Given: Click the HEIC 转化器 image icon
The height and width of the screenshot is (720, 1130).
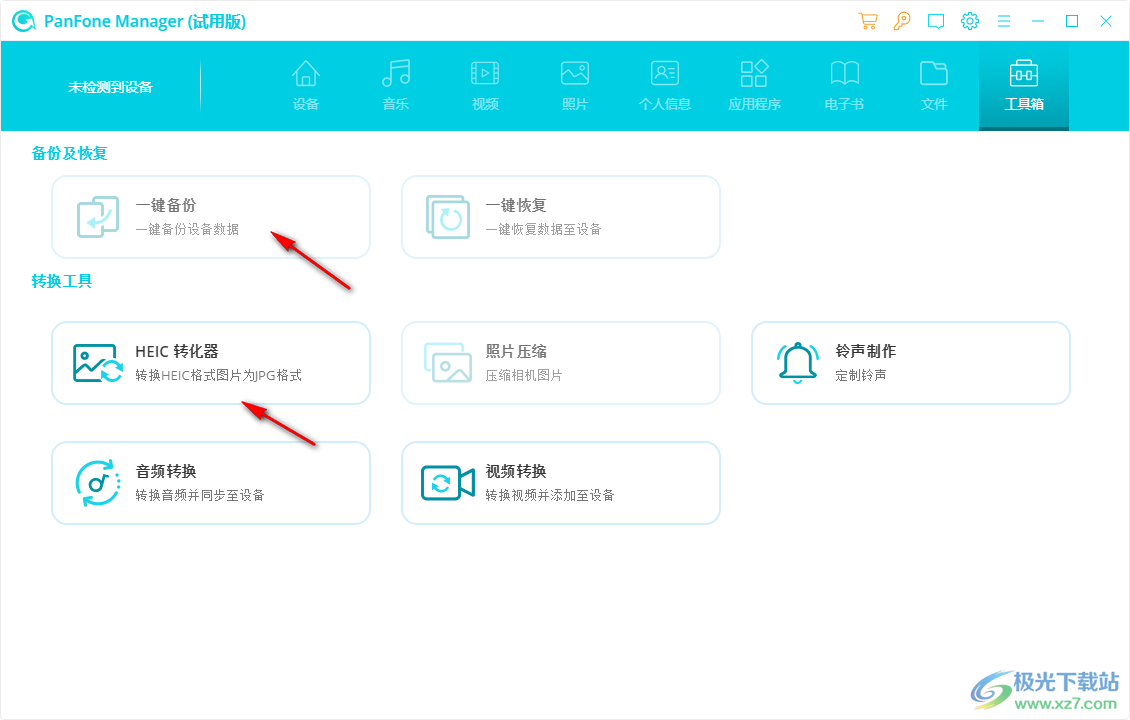Looking at the screenshot, I should click(98, 363).
